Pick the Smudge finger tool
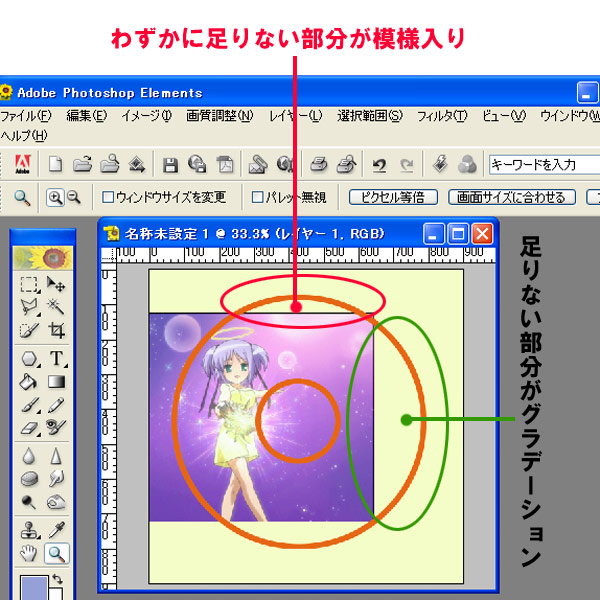The image size is (600, 600). [x=56, y=478]
